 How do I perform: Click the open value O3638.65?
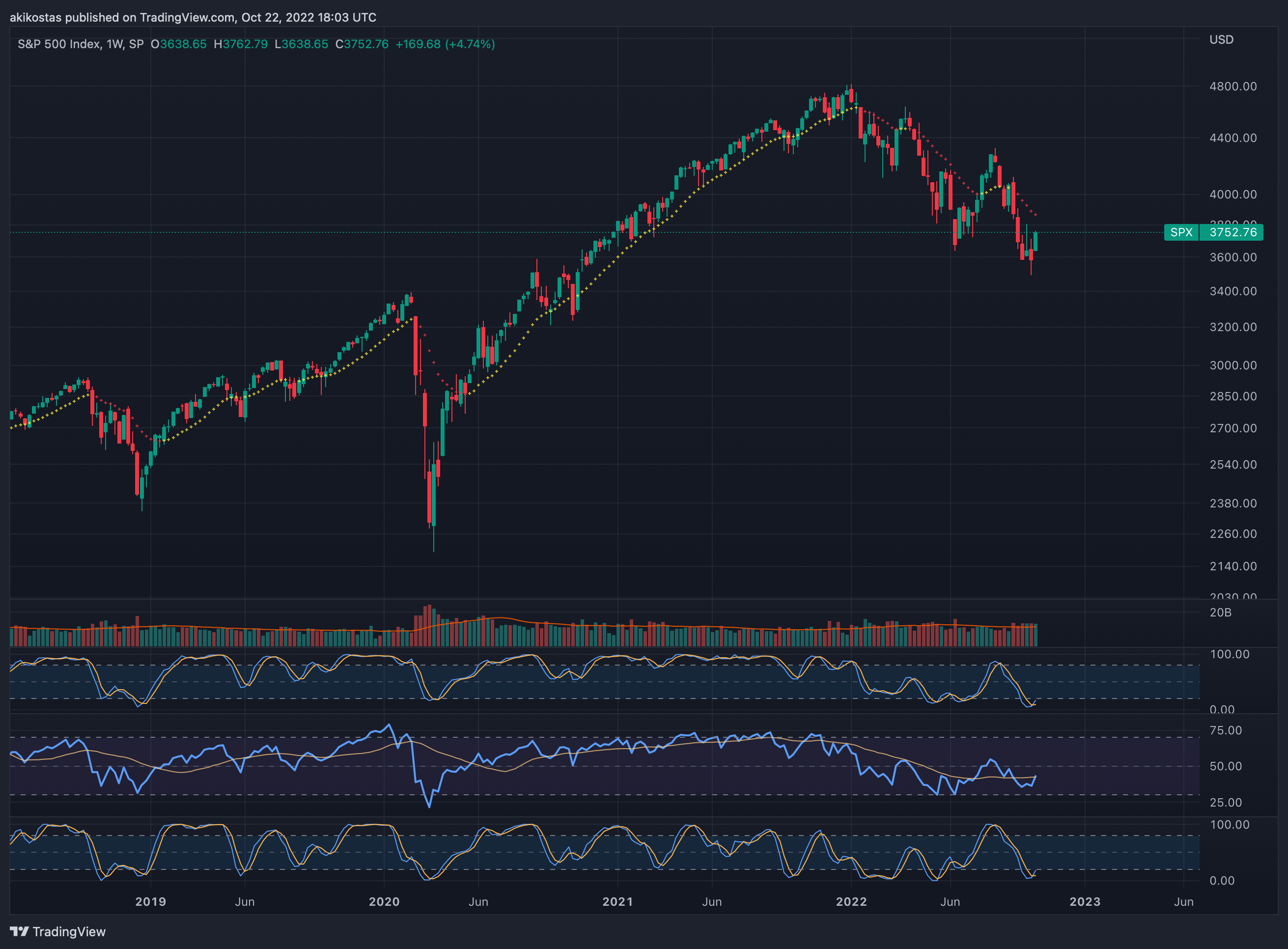click(x=179, y=44)
